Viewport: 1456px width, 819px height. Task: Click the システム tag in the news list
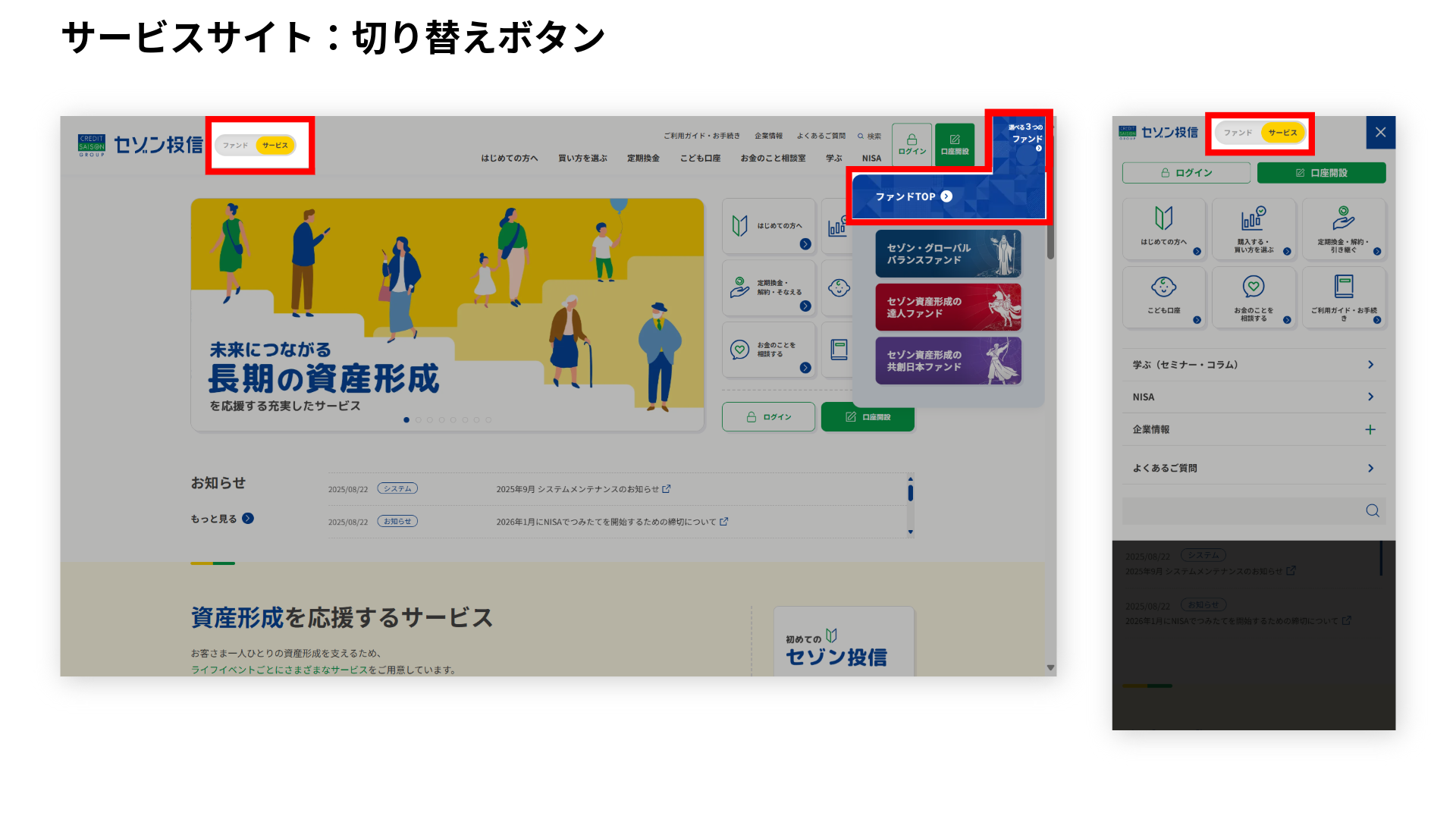pyautogui.click(x=397, y=489)
